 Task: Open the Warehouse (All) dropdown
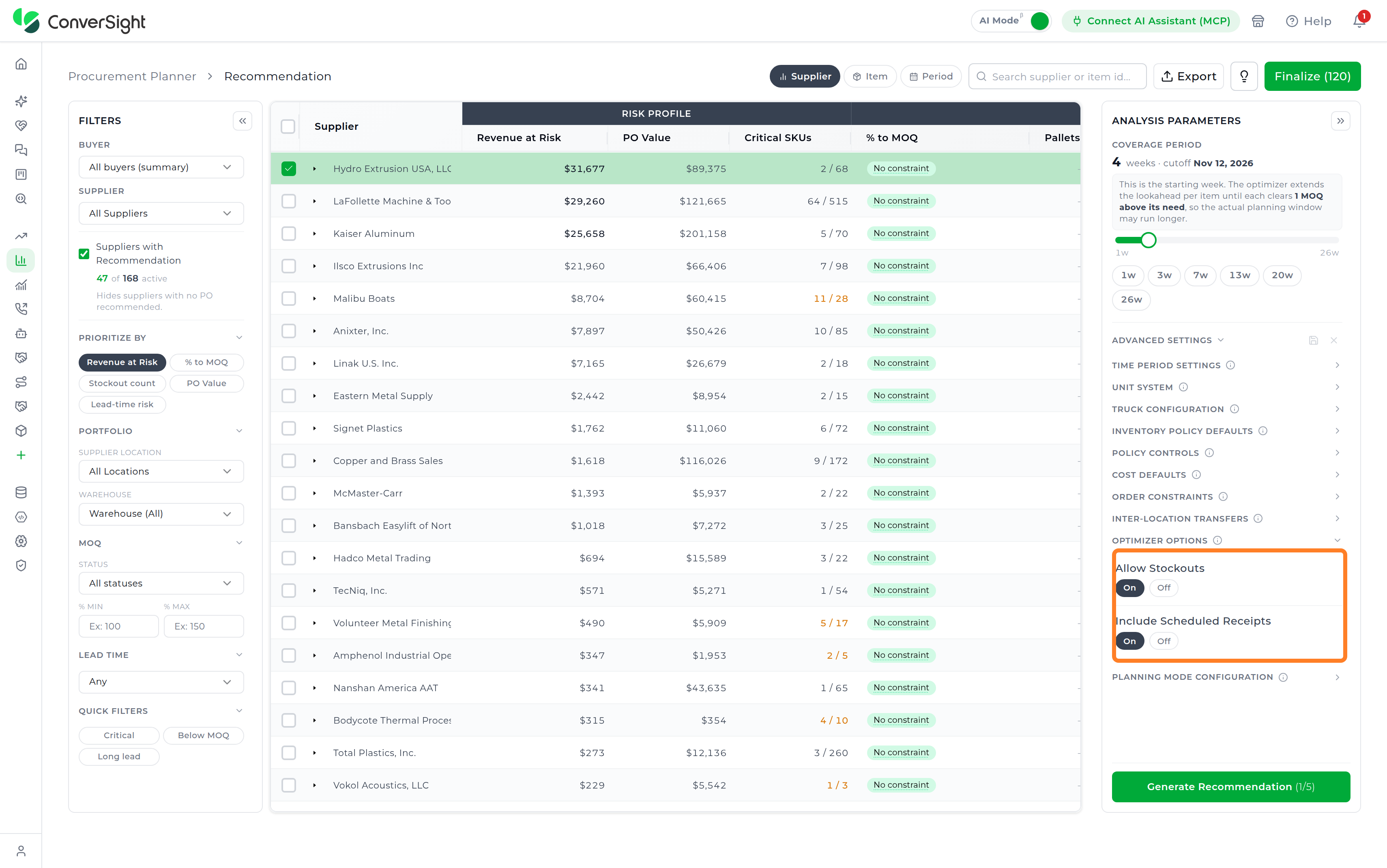161,514
